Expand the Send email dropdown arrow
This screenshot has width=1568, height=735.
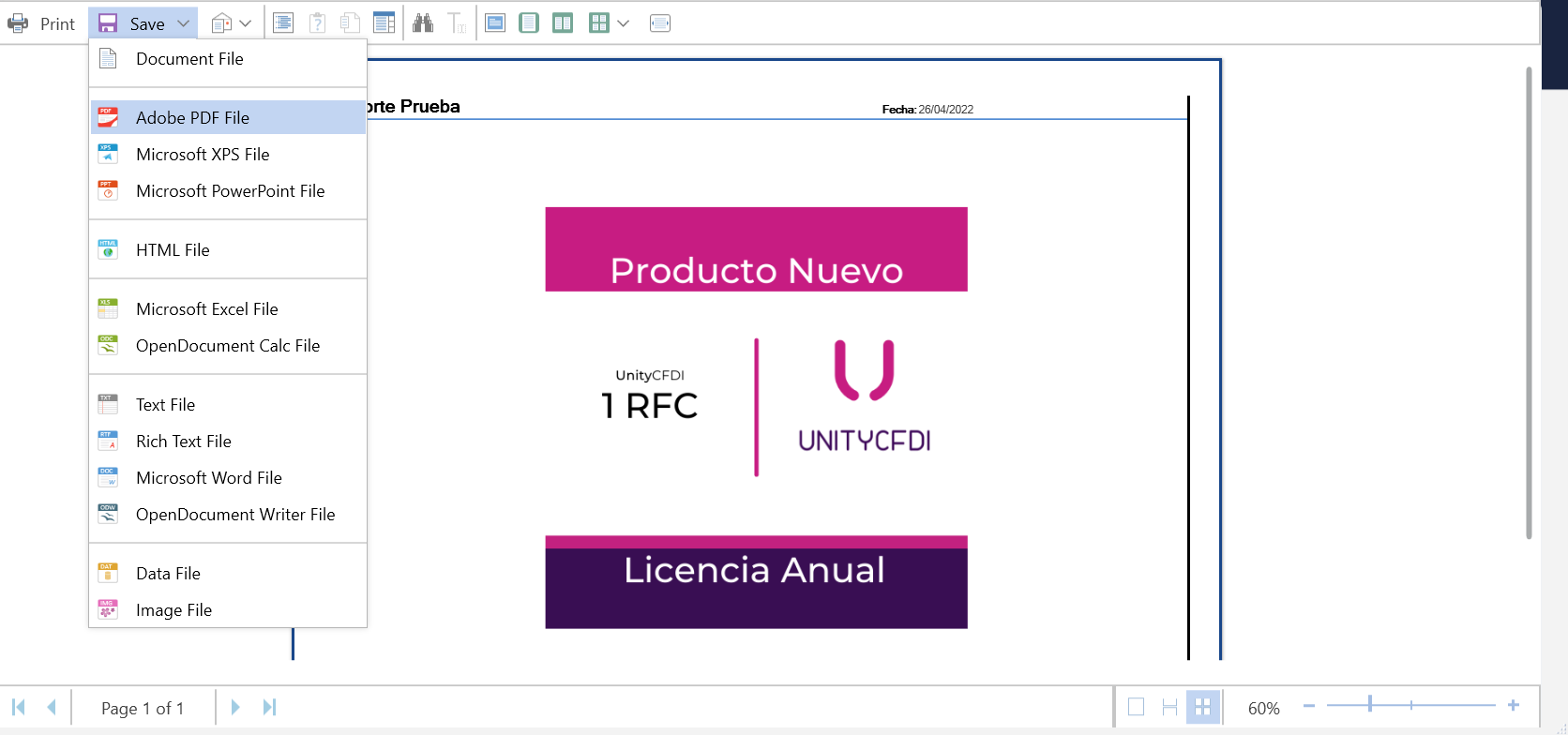(x=246, y=23)
